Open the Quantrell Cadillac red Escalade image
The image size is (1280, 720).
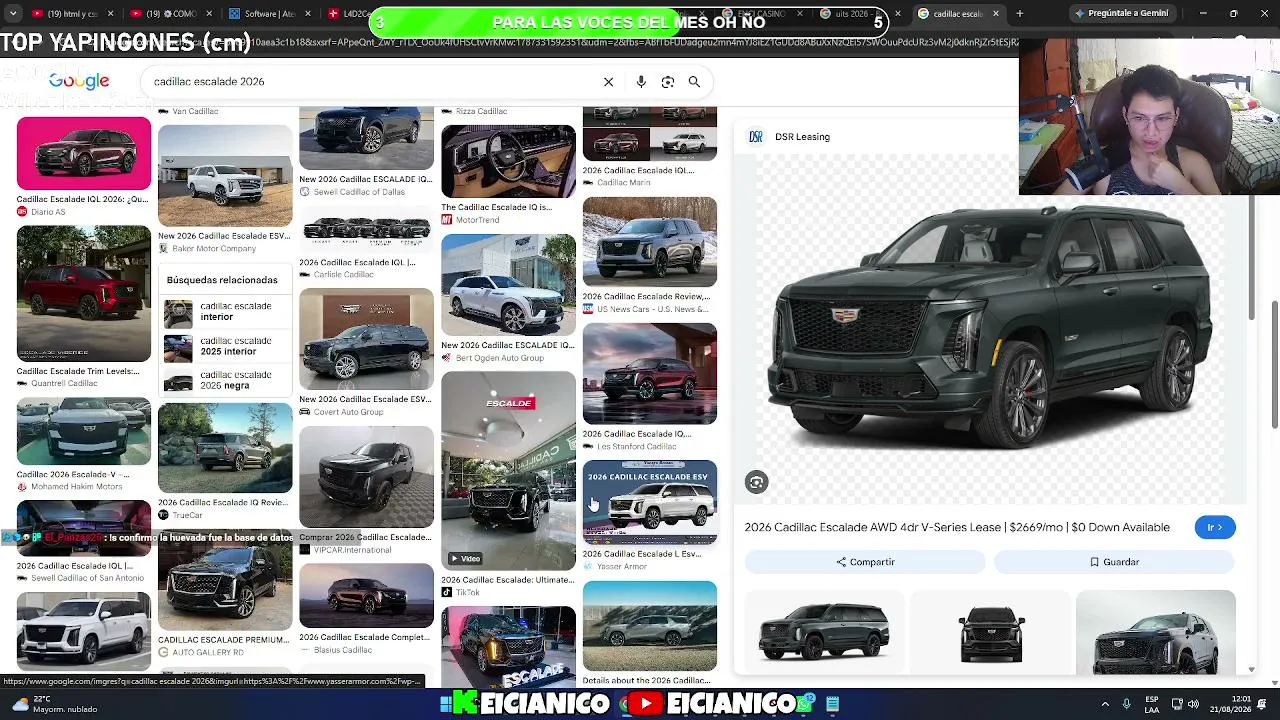point(84,294)
